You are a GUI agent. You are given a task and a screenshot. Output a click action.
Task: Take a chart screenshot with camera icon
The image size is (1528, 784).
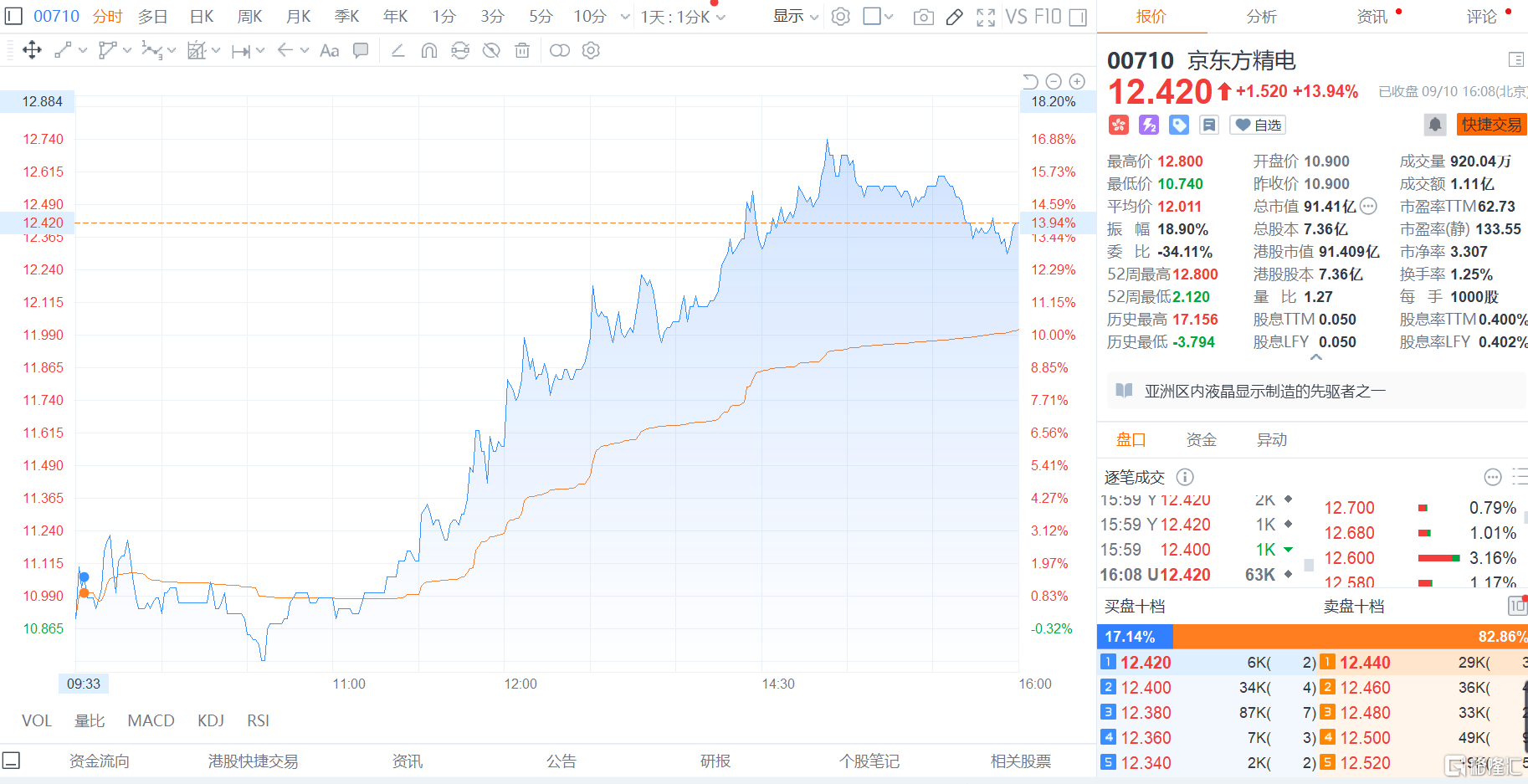click(923, 17)
